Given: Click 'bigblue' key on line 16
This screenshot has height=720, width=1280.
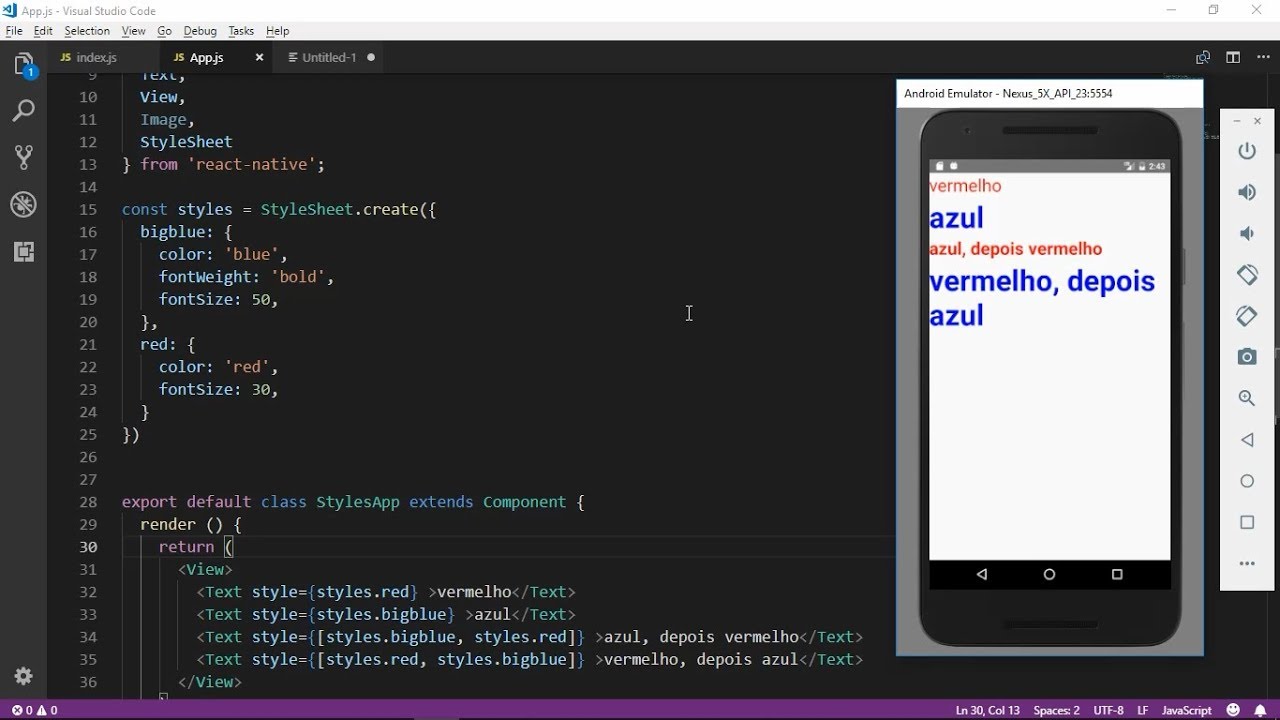Looking at the screenshot, I should (x=173, y=232).
